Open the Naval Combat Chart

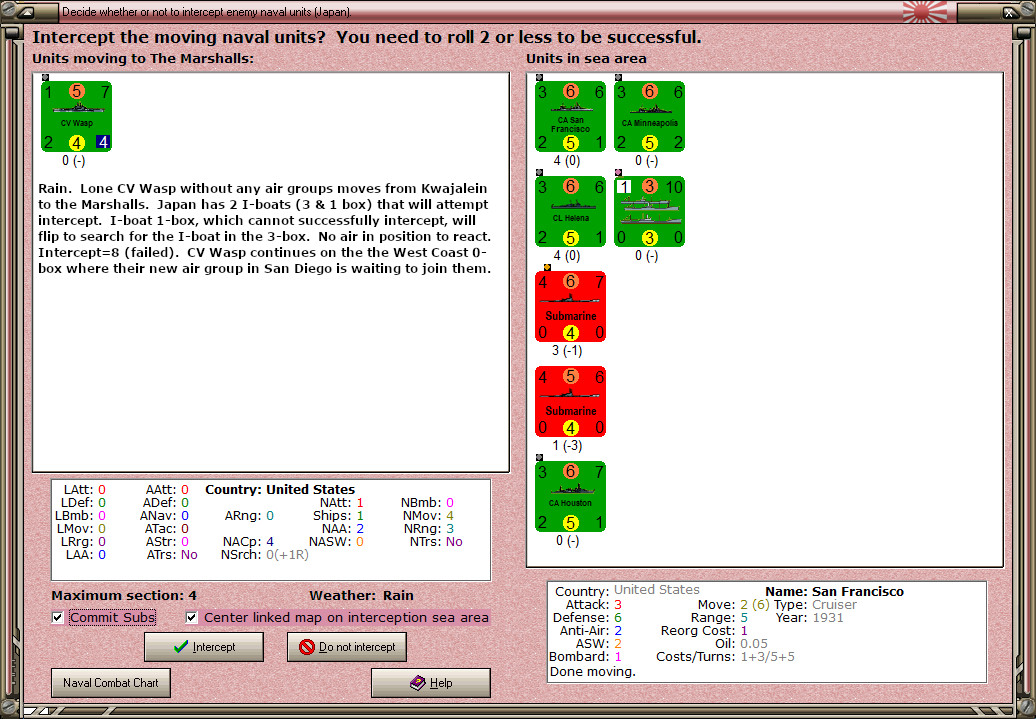(111, 683)
